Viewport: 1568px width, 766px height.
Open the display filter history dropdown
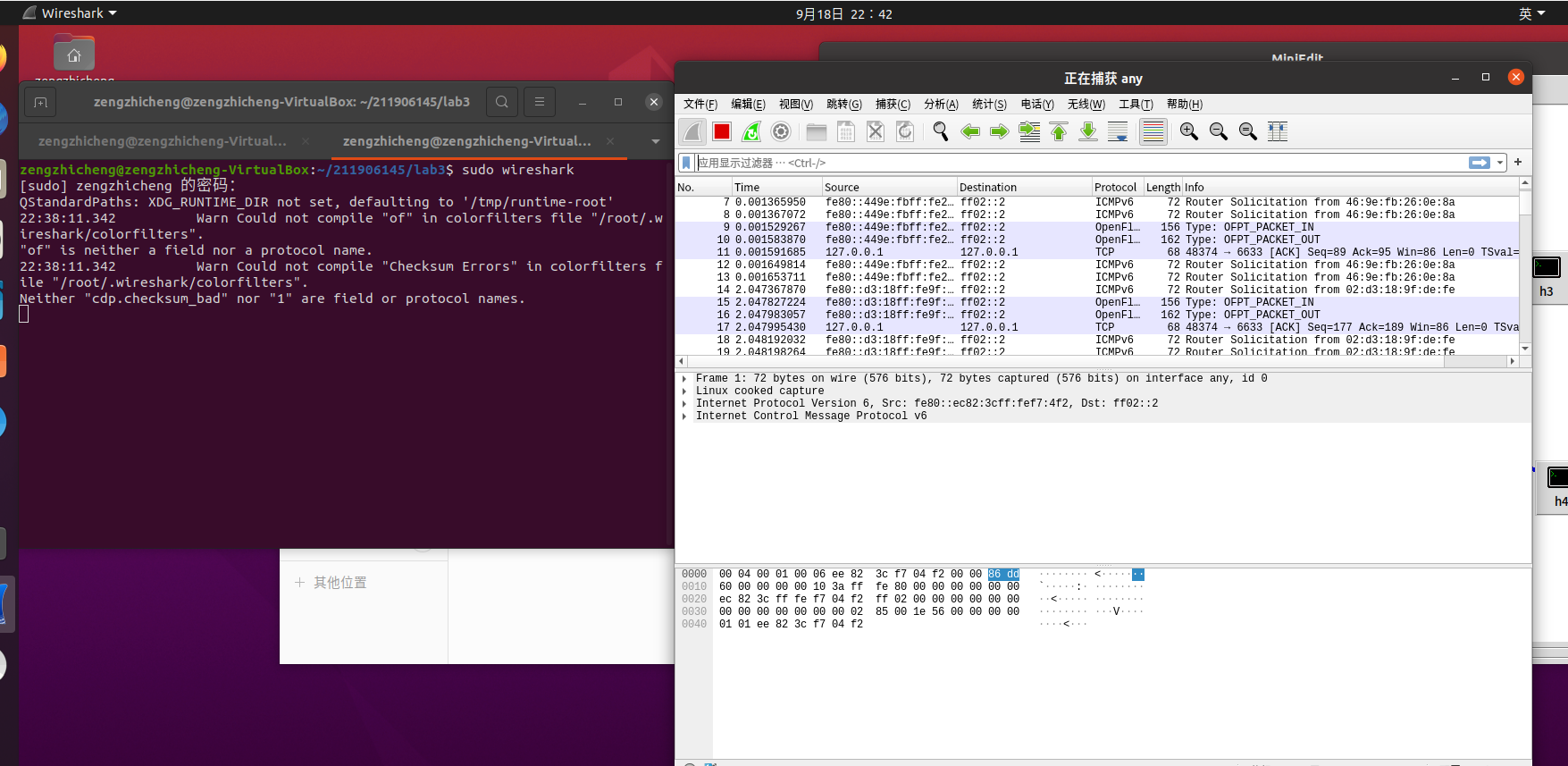[1501, 163]
